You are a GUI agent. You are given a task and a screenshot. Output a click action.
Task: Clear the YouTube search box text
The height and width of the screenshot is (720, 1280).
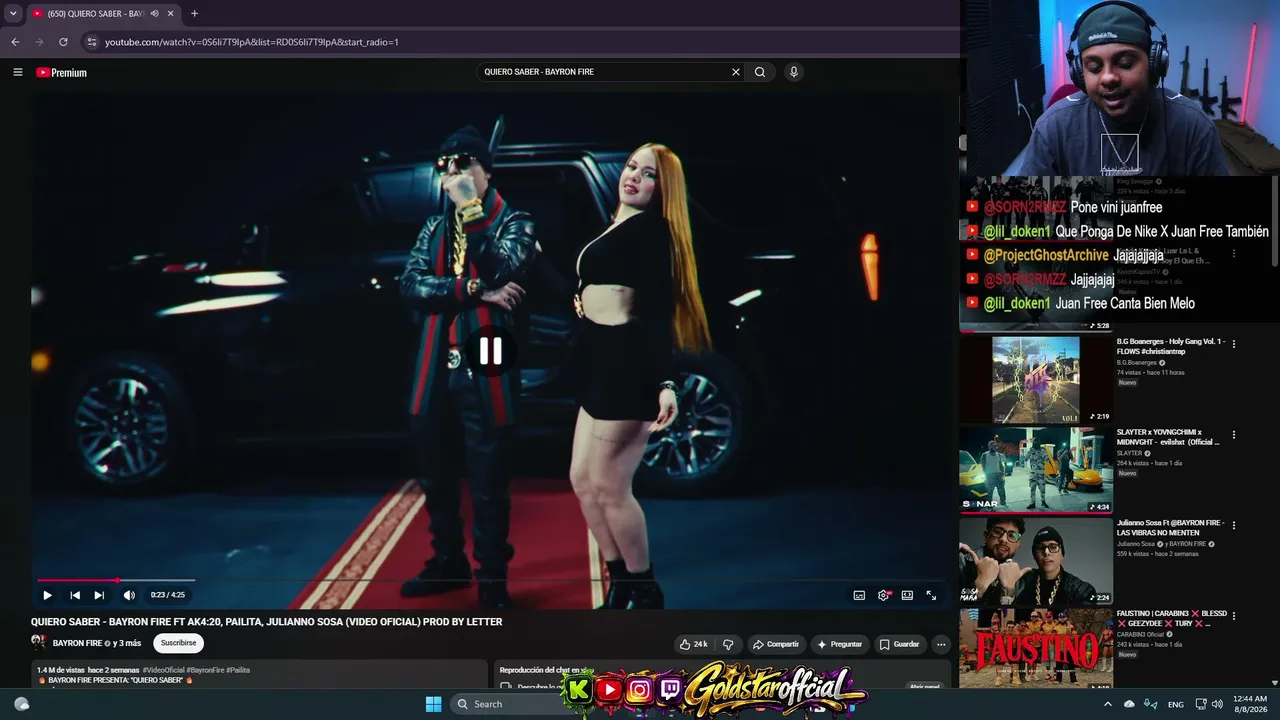736,72
